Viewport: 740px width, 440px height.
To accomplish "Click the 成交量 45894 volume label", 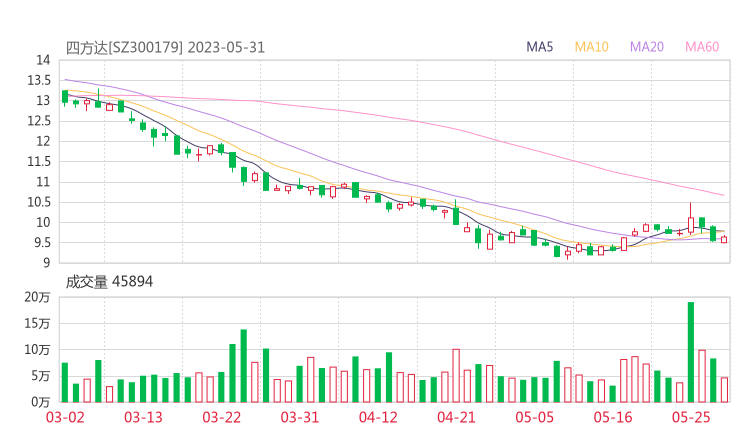I will coord(109,282).
